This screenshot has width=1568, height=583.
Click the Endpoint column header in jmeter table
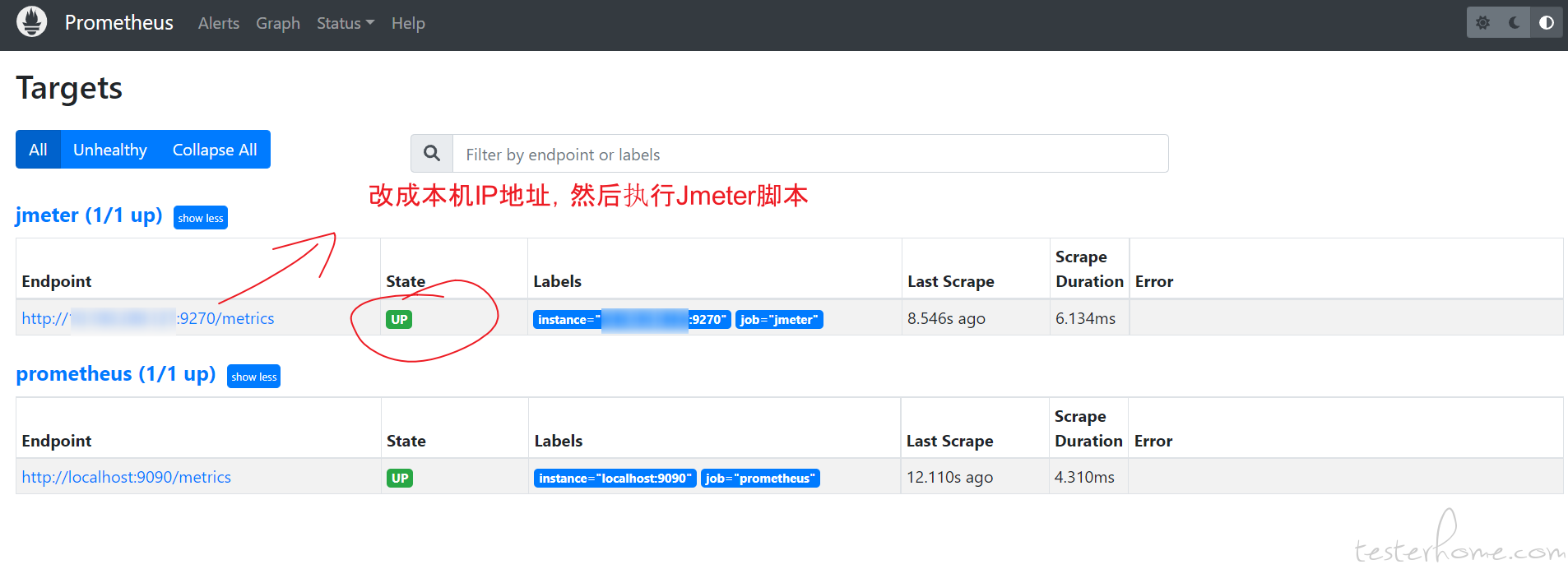pos(57,281)
